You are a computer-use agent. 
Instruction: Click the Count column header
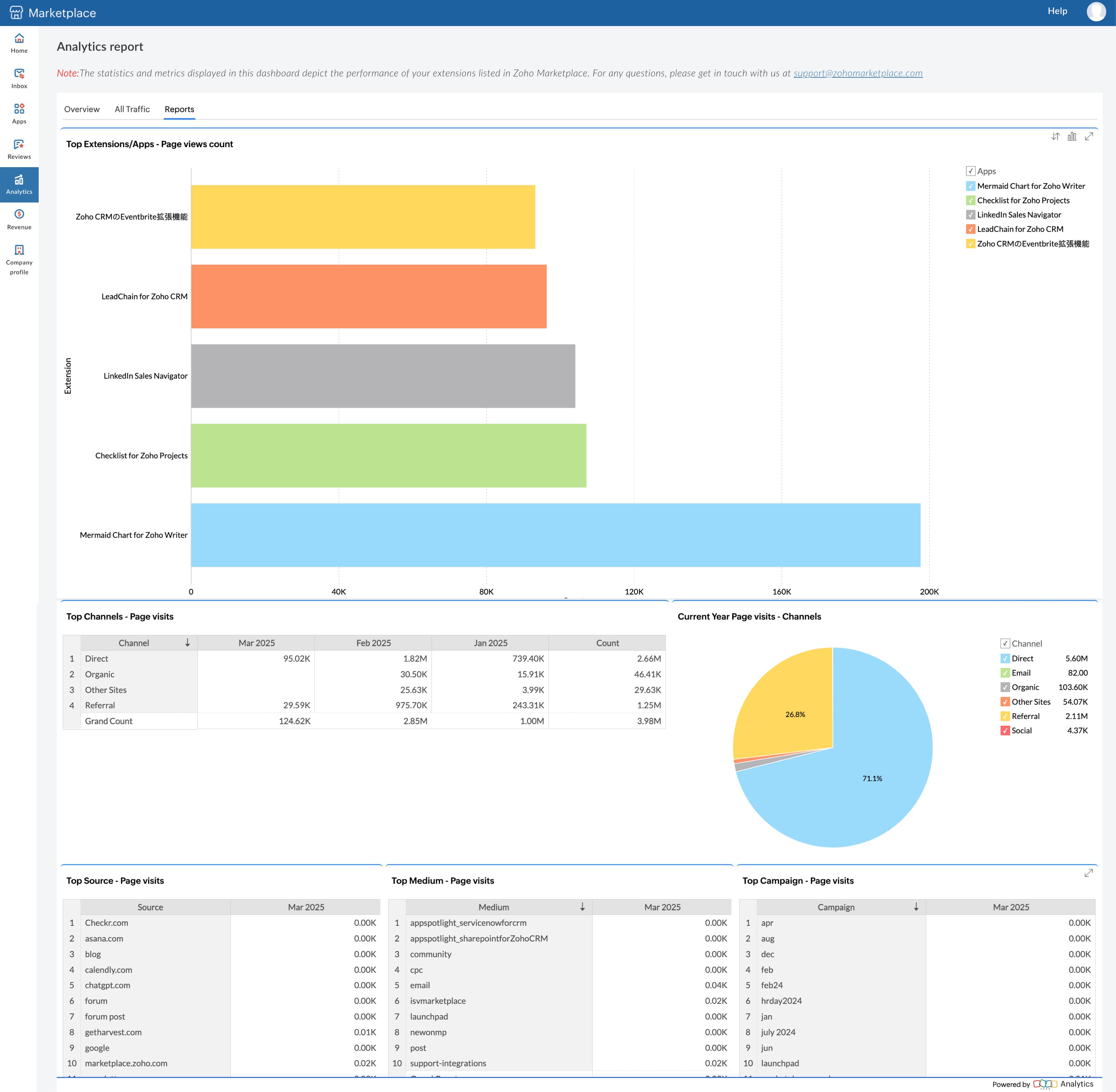click(607, 643)
